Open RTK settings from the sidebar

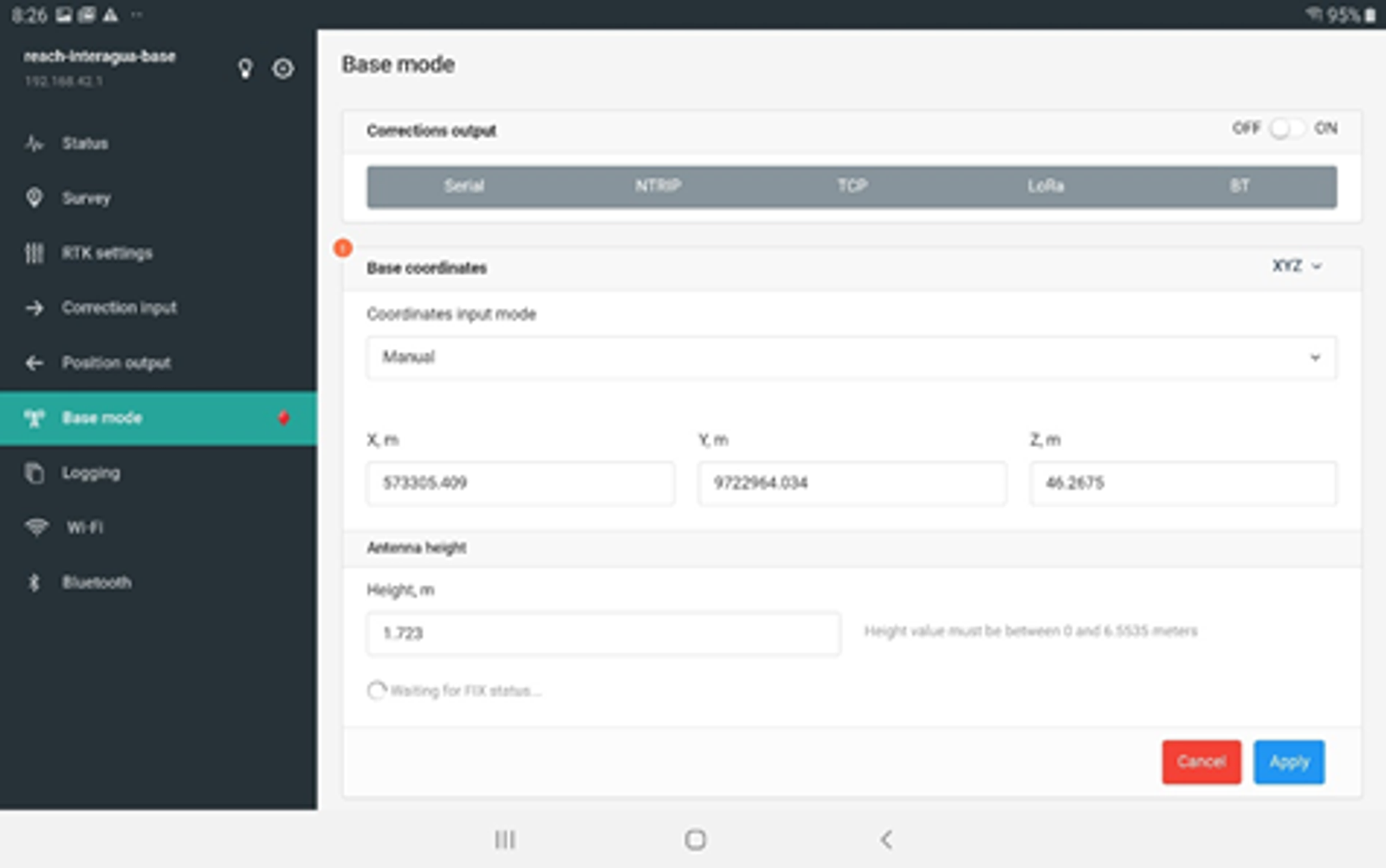click(x=159, y=253)
